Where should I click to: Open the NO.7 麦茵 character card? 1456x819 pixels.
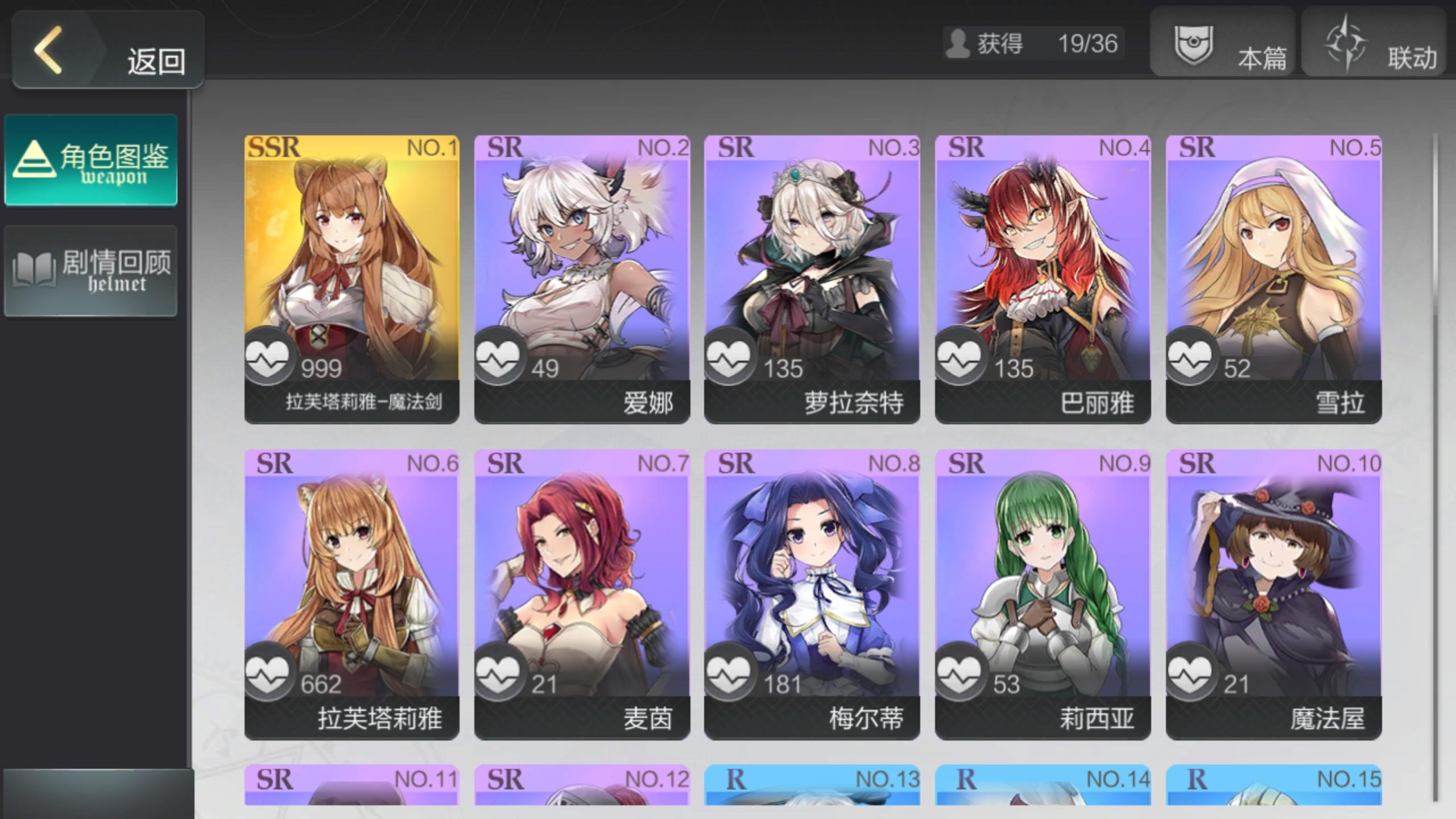click(x=582, y=595)
